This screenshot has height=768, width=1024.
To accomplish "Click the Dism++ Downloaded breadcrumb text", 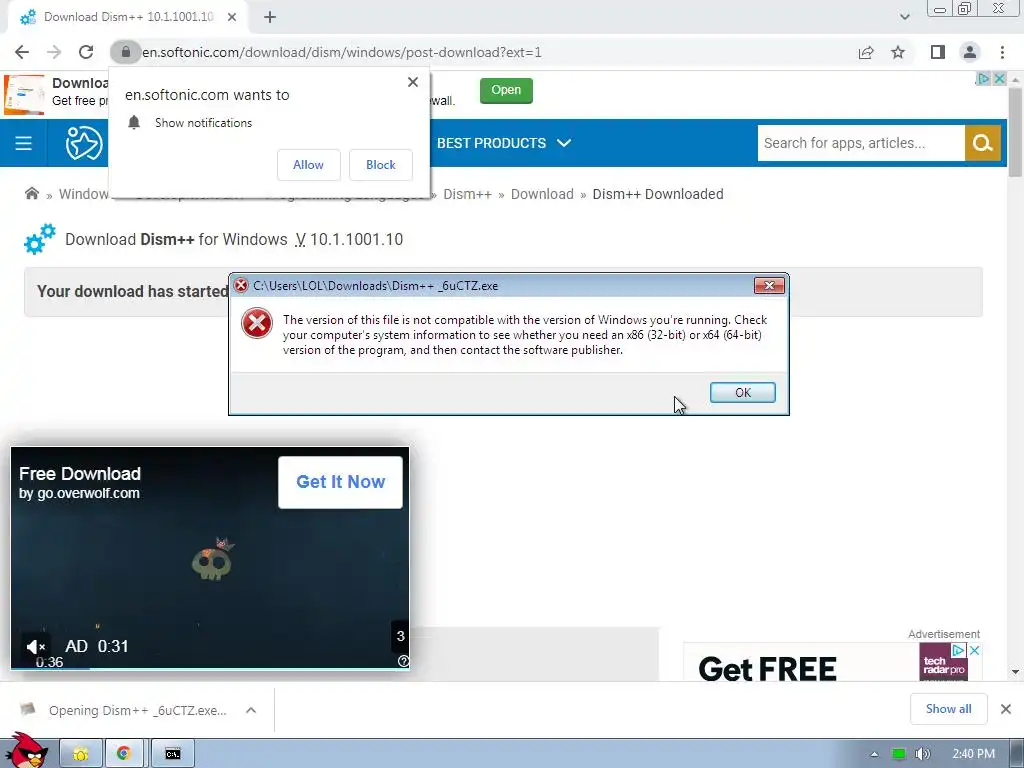I will coord(658,194).
